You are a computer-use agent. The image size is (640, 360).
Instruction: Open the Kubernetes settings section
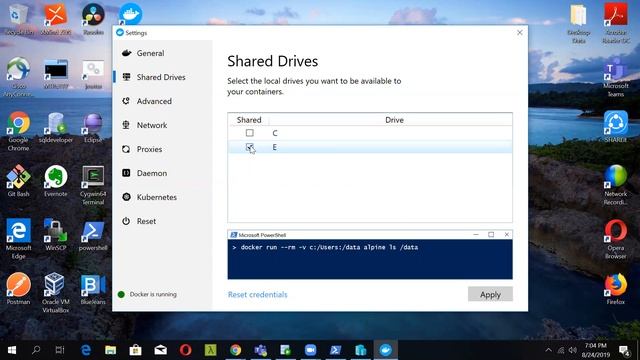[x=156, y=197]
